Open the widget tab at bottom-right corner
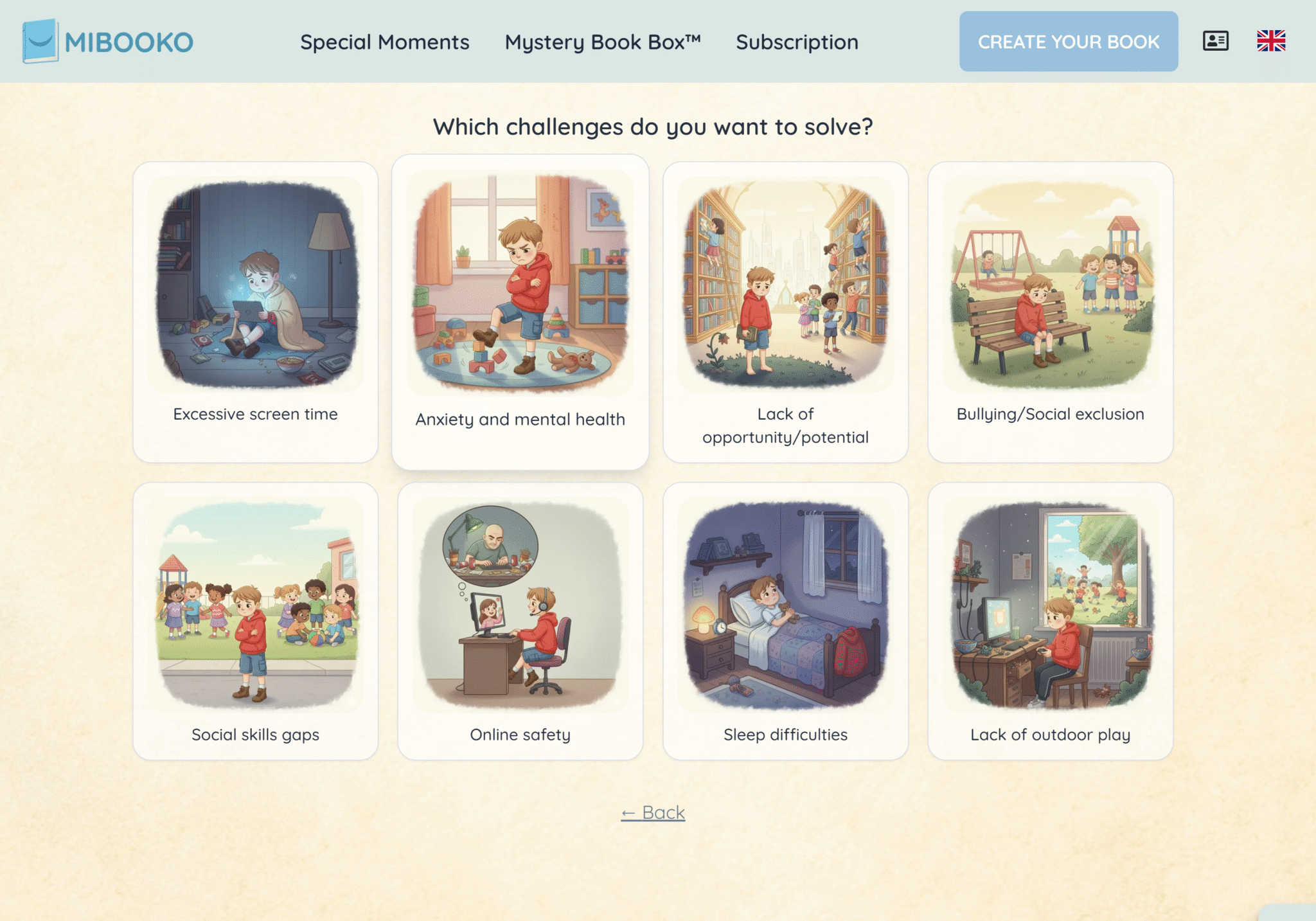Screen dimensions: 1316x921 pos(1287,913)
